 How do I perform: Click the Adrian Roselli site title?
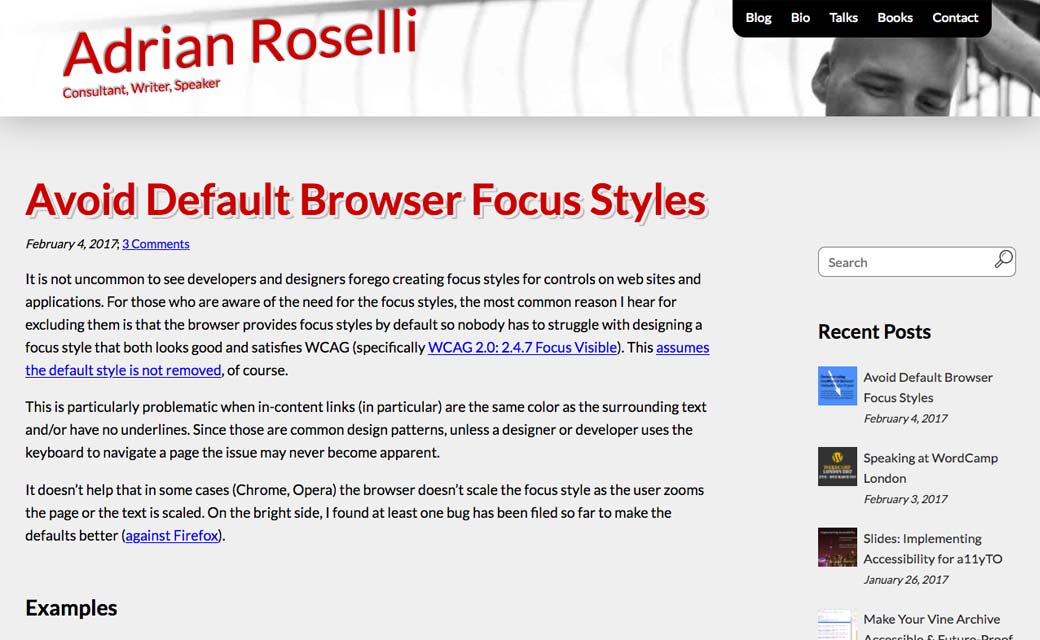240,45
